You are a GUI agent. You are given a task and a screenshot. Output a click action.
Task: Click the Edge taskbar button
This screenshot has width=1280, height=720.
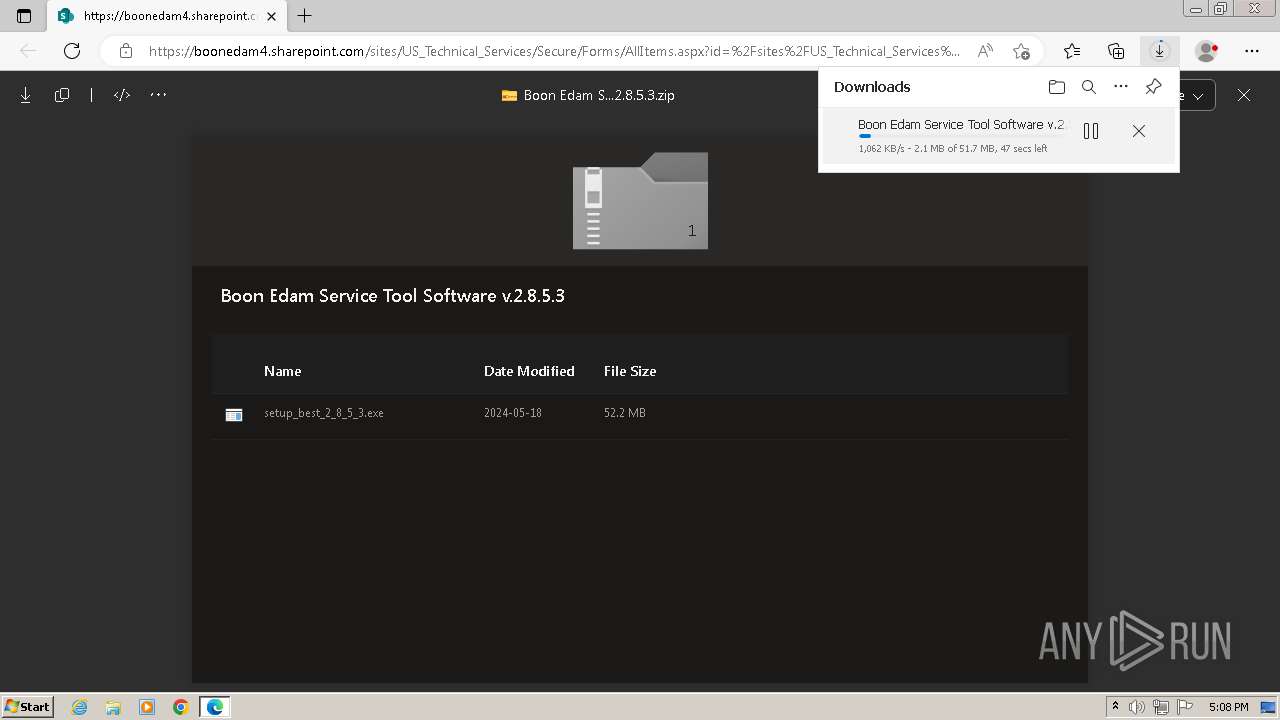pos(215,707)
